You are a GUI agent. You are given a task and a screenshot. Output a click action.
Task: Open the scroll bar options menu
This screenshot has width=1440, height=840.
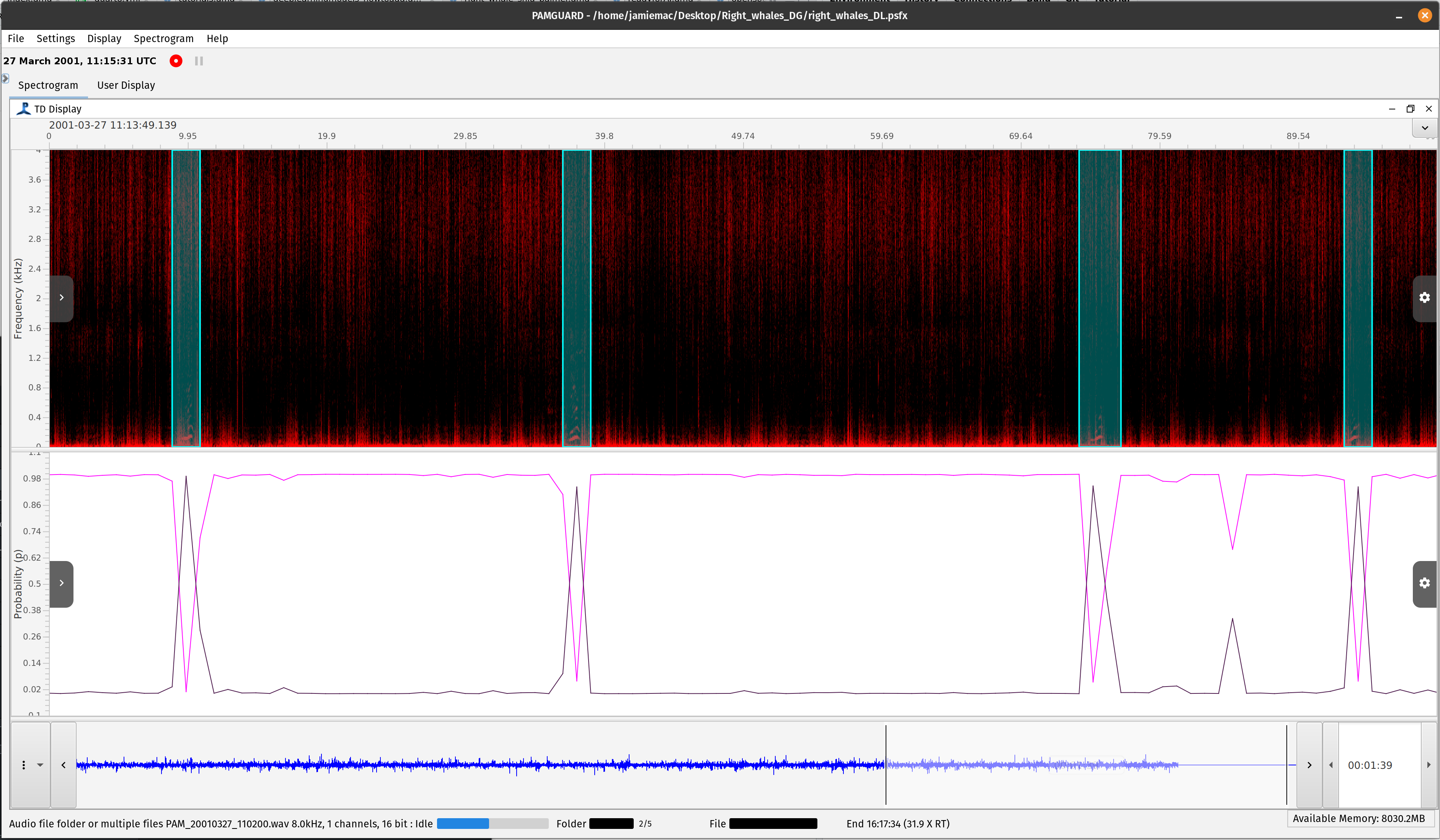point(31,765)
